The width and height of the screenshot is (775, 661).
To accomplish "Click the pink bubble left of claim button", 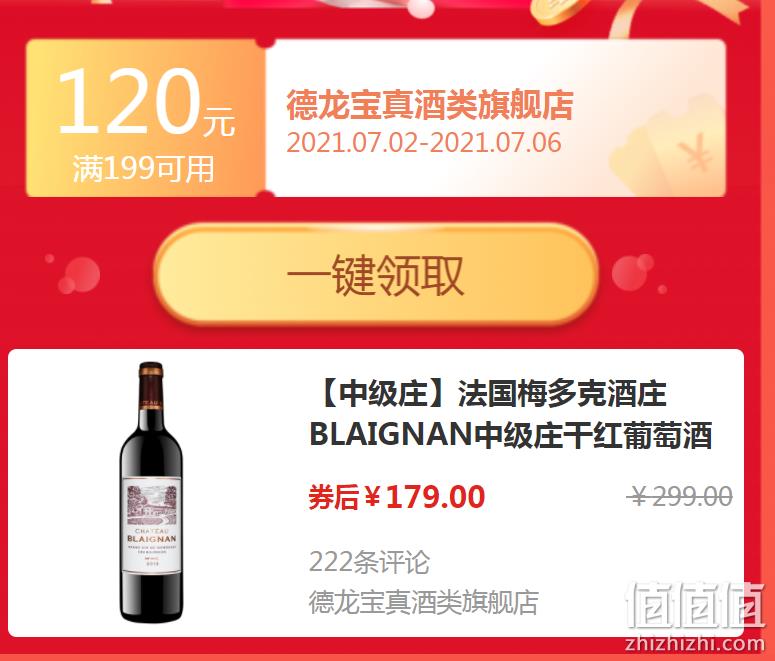I will 79,275.
